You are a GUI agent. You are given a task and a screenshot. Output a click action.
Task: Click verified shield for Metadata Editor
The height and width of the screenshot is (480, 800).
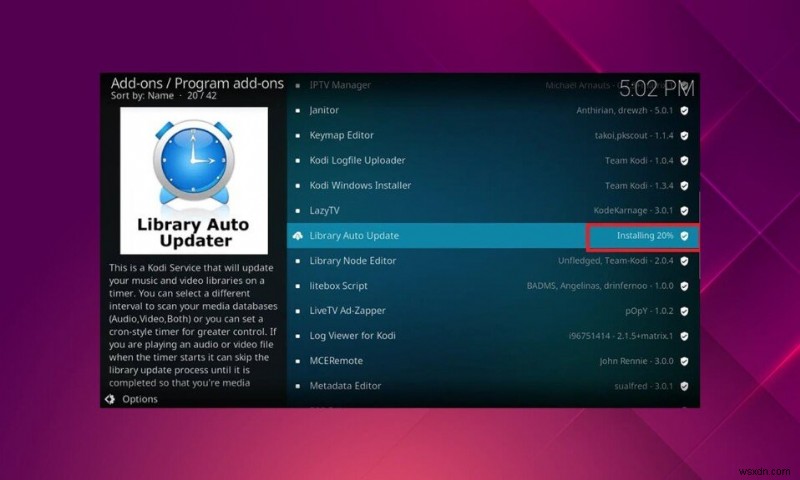point(684,386)
